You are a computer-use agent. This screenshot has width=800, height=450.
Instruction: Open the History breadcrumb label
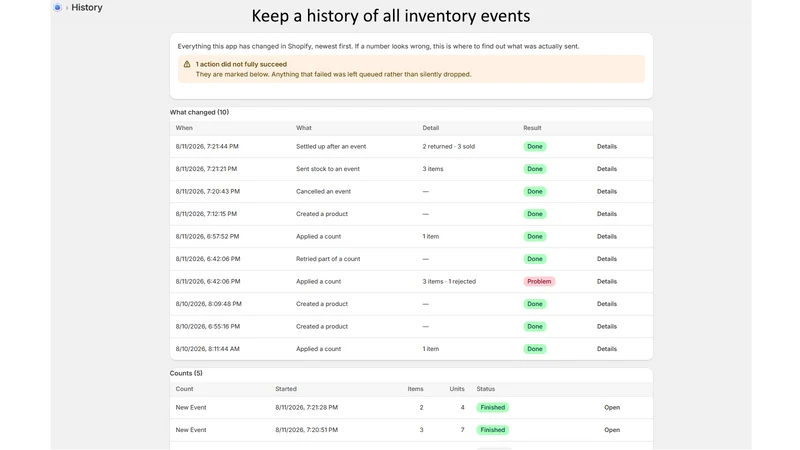point(87,7)
